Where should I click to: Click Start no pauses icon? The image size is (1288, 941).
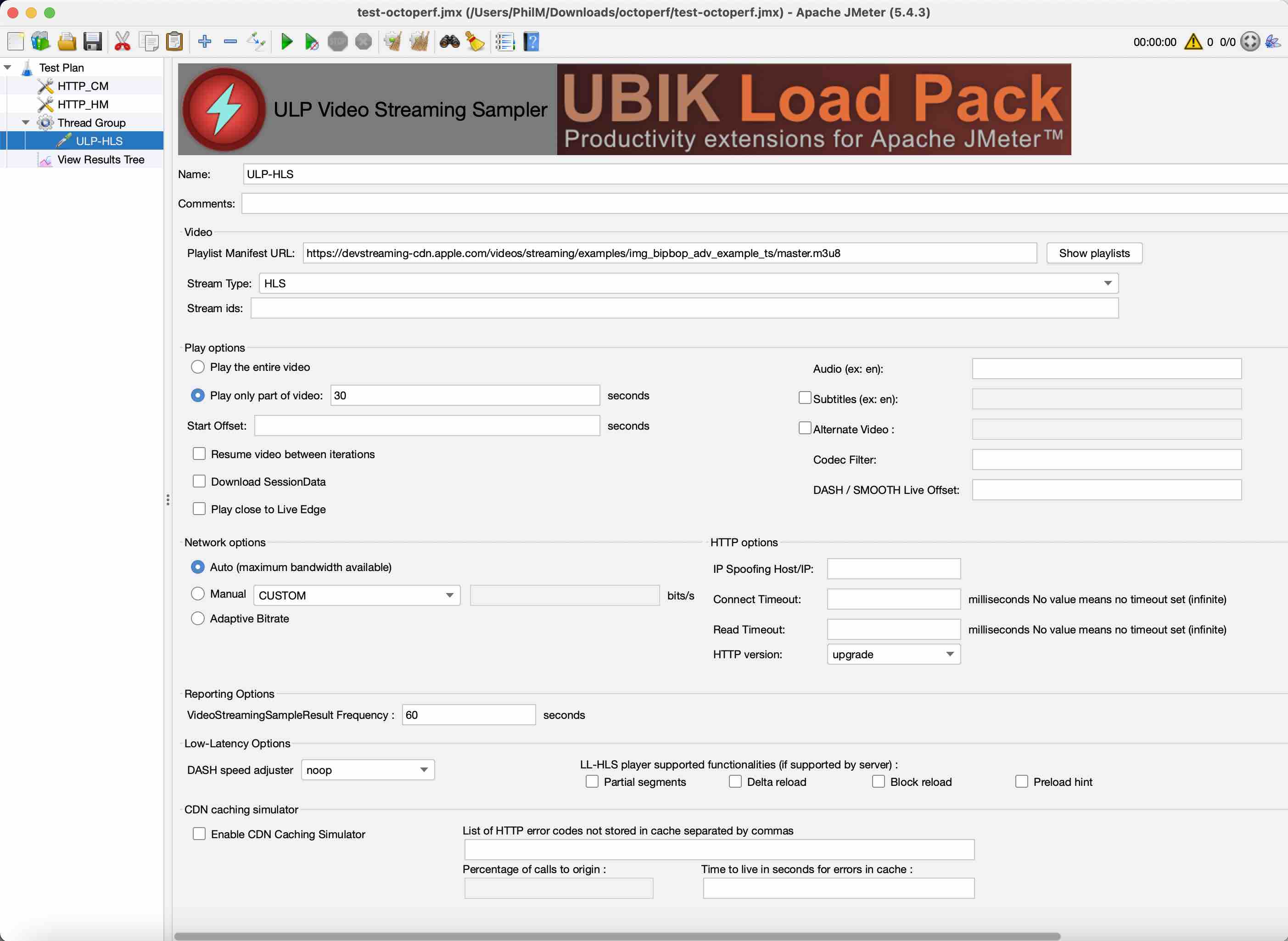(x=311, y=42)
